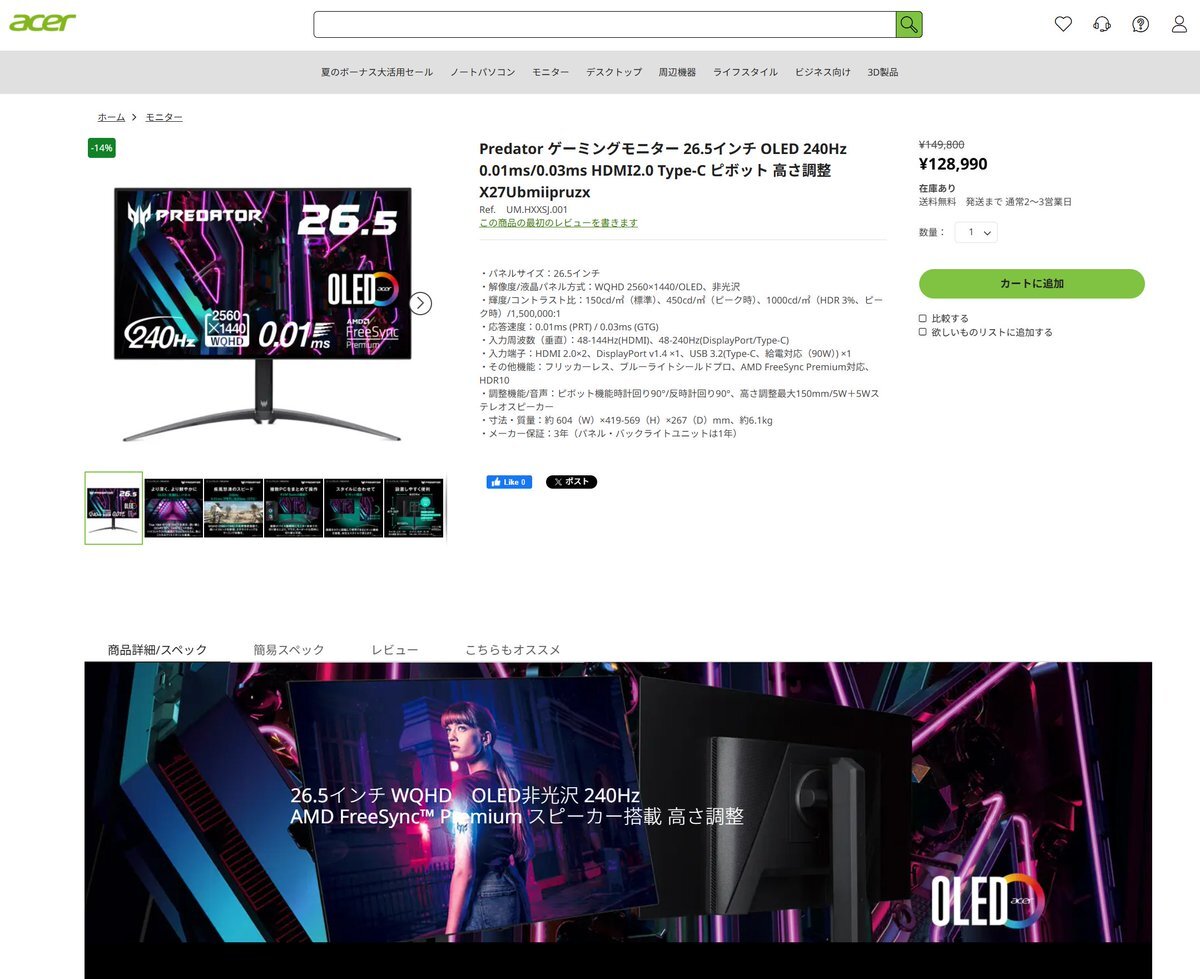Click the 在庫あり stock status text
The image size is (1200, 979).
click(937, 188)
